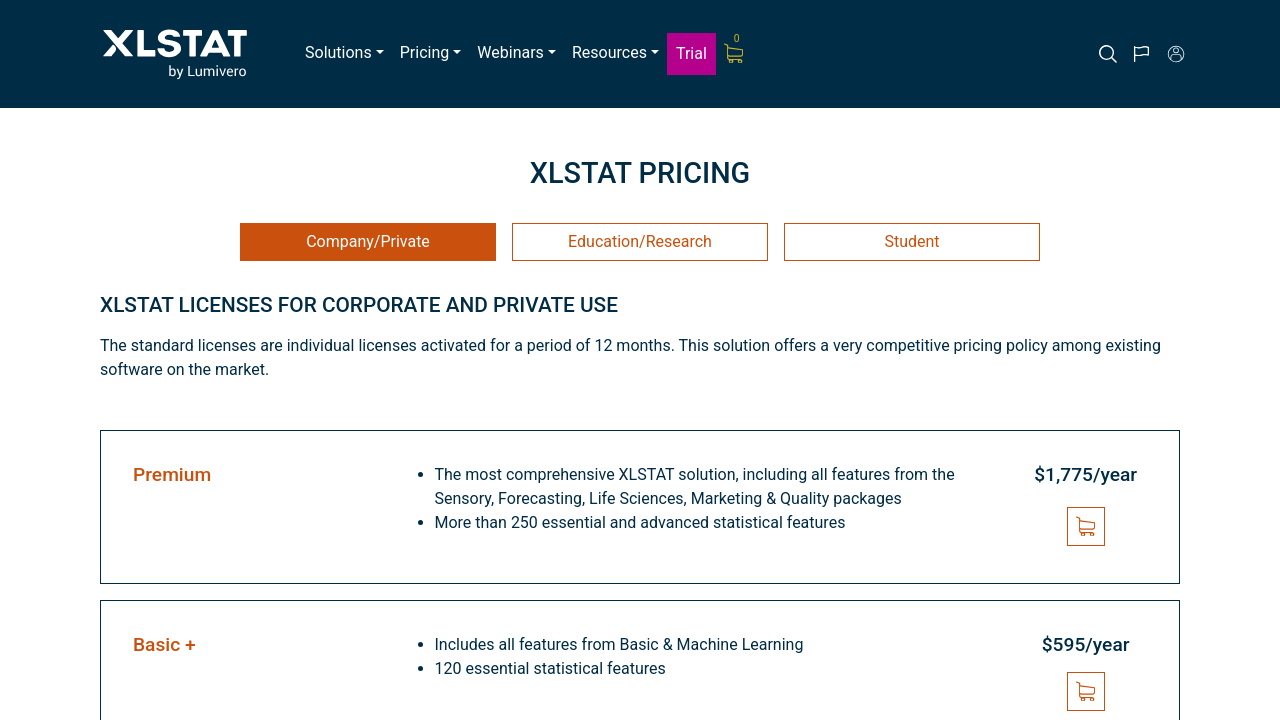The height and width of the screenshot is (720, 1280).
Task: Click the XLSTAT PRICING page heading
Action: [x=640, y=174]
